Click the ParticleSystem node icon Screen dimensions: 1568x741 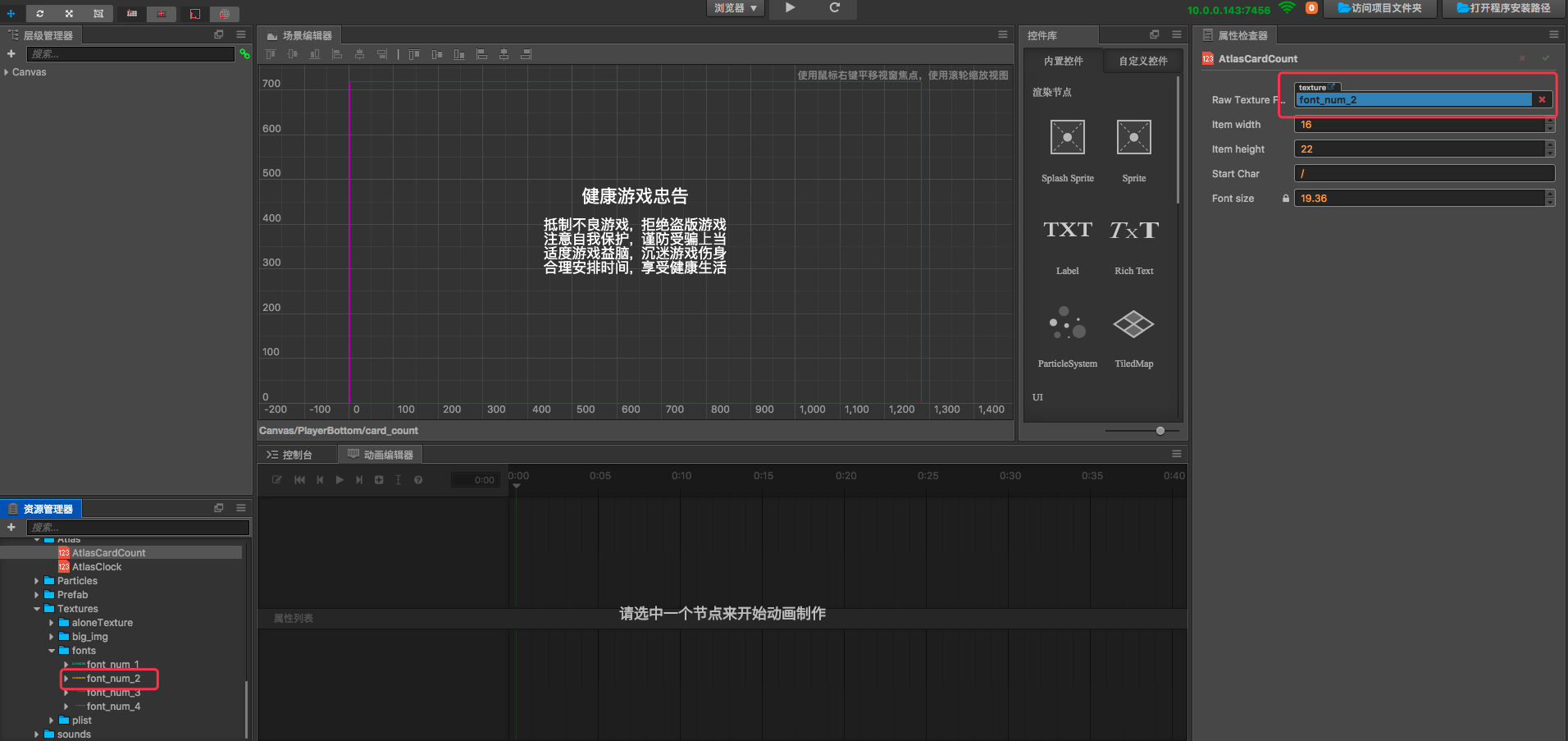click(x=1068, y=323)
